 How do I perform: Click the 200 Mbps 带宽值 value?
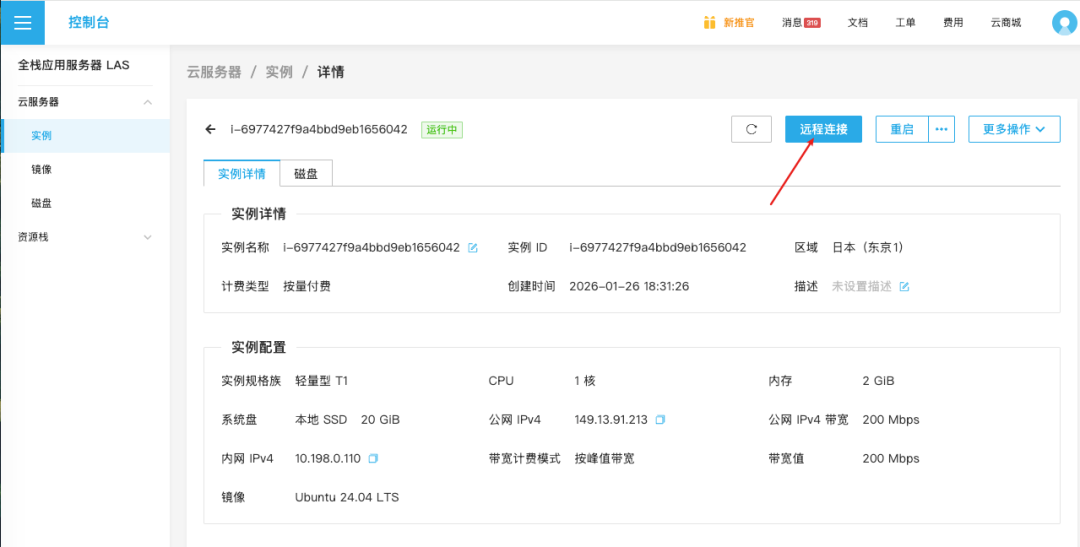(x=891, y=458)
